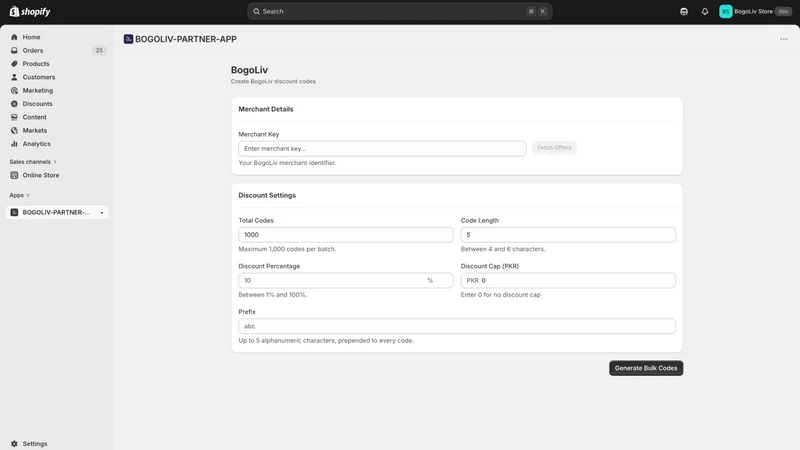This screenshot has width=800, height=450.
Task: Click the BS store avatar
Action: pos(726,11)
